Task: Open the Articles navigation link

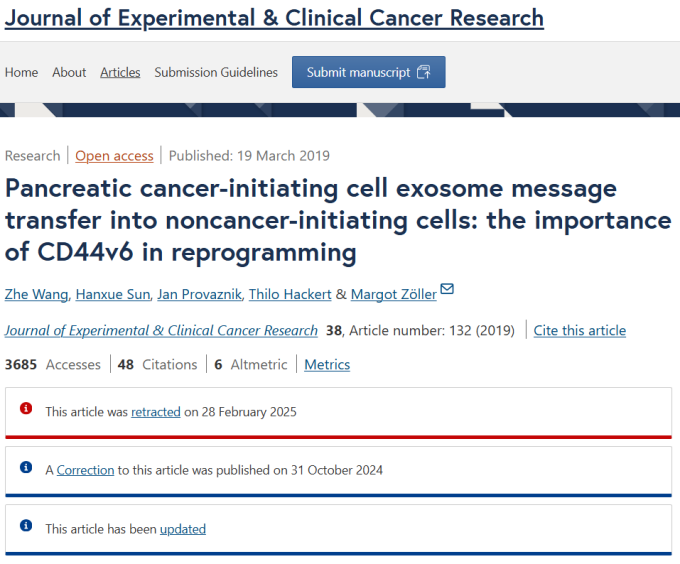Action: [x=120, y=72]
